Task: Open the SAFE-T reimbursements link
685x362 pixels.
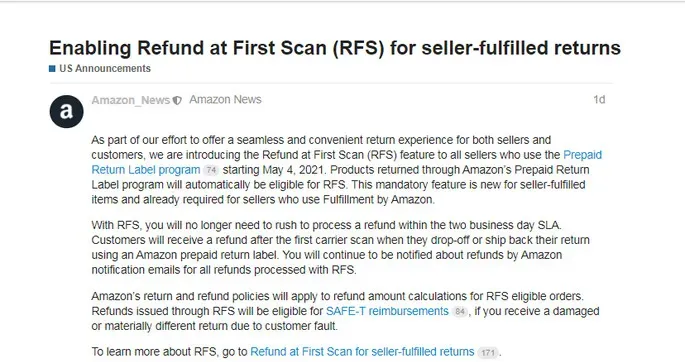Action: (x=387, y=311)
